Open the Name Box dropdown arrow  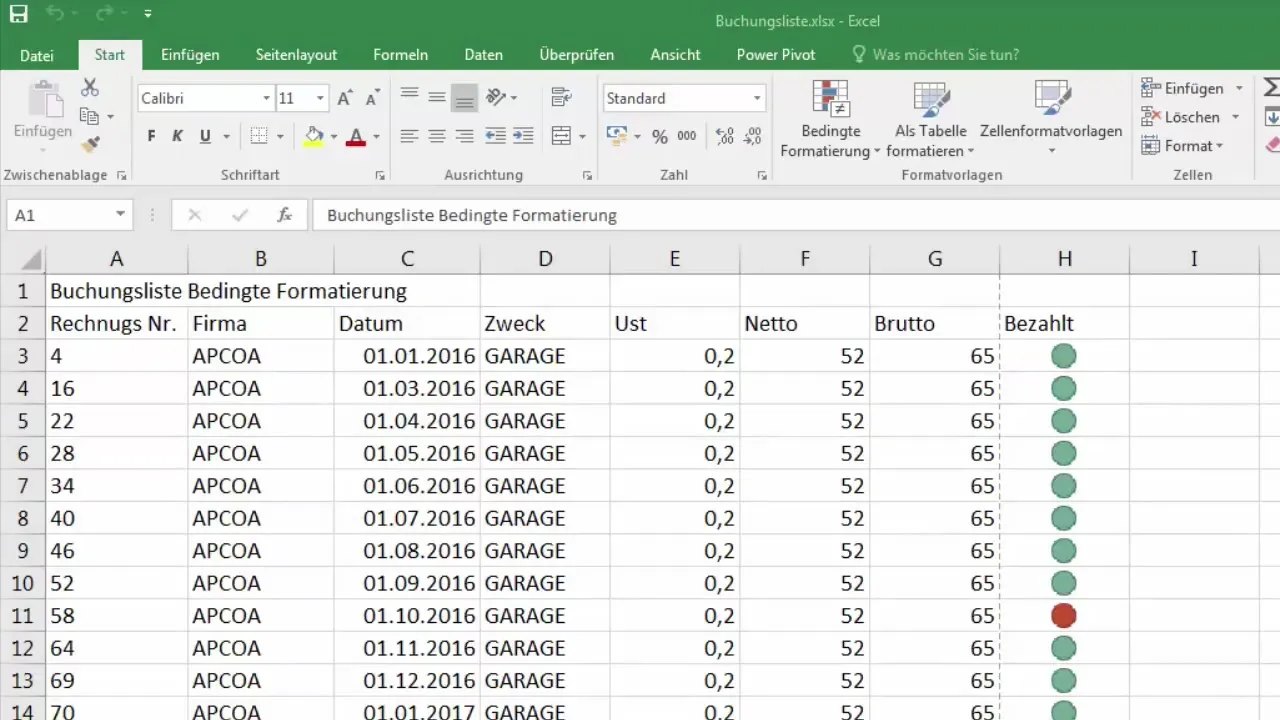[120, 215]
